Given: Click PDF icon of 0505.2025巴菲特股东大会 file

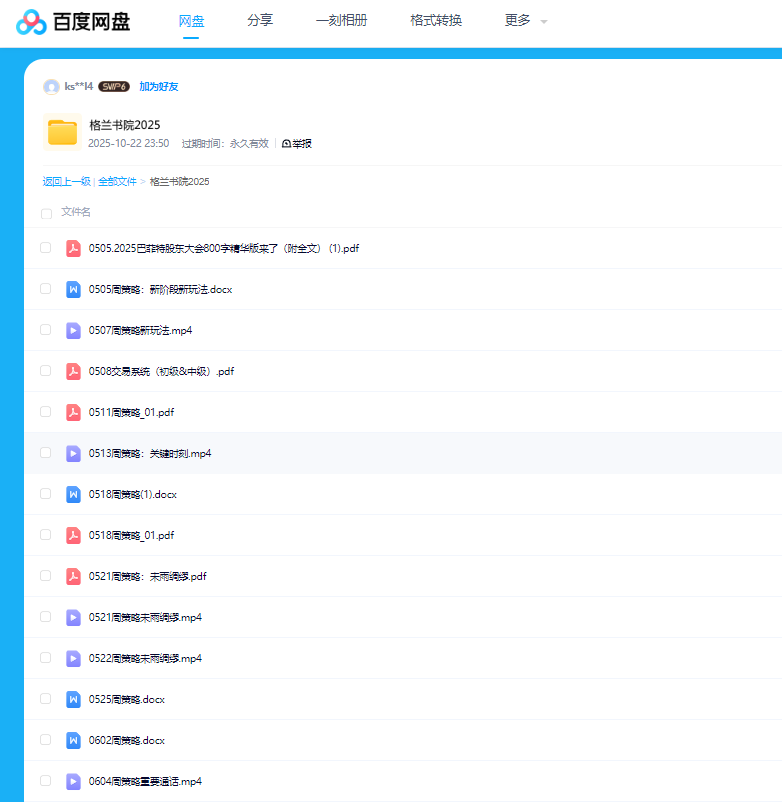Looking at the screenshot, I should click(x=73, y=249).
